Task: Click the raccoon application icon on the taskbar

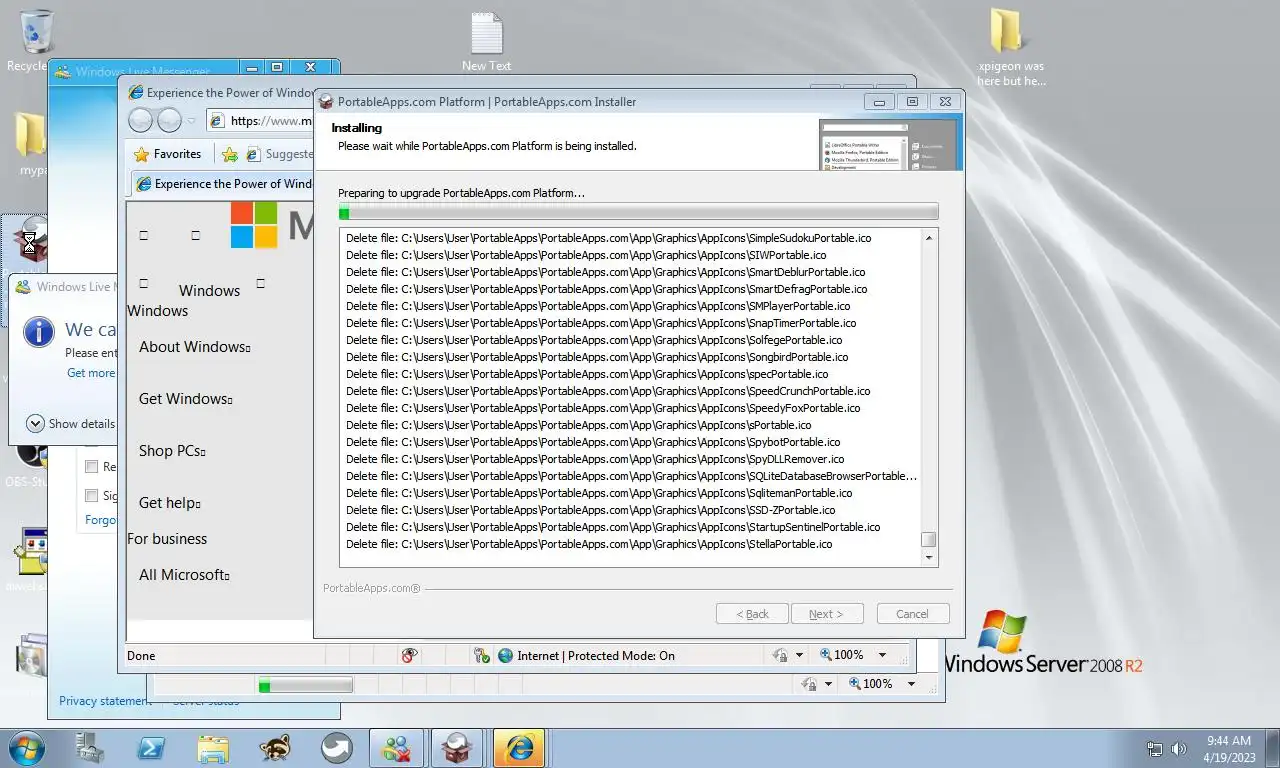Action: coord(275,748)
